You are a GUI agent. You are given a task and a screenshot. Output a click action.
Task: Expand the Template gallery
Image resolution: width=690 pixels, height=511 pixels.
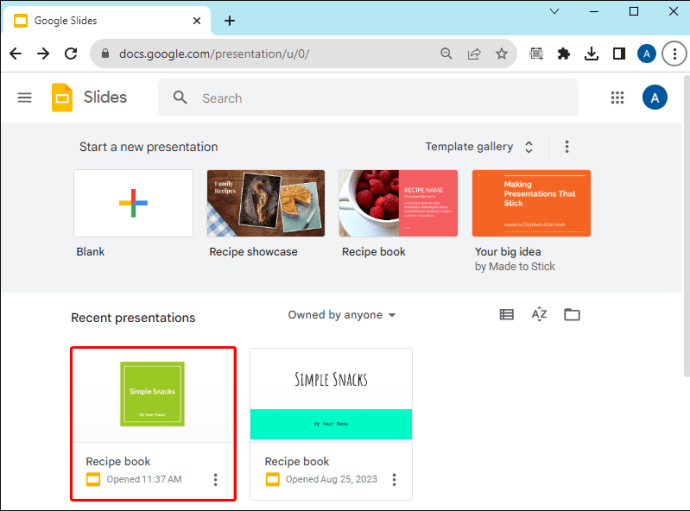tap(479, 147)
